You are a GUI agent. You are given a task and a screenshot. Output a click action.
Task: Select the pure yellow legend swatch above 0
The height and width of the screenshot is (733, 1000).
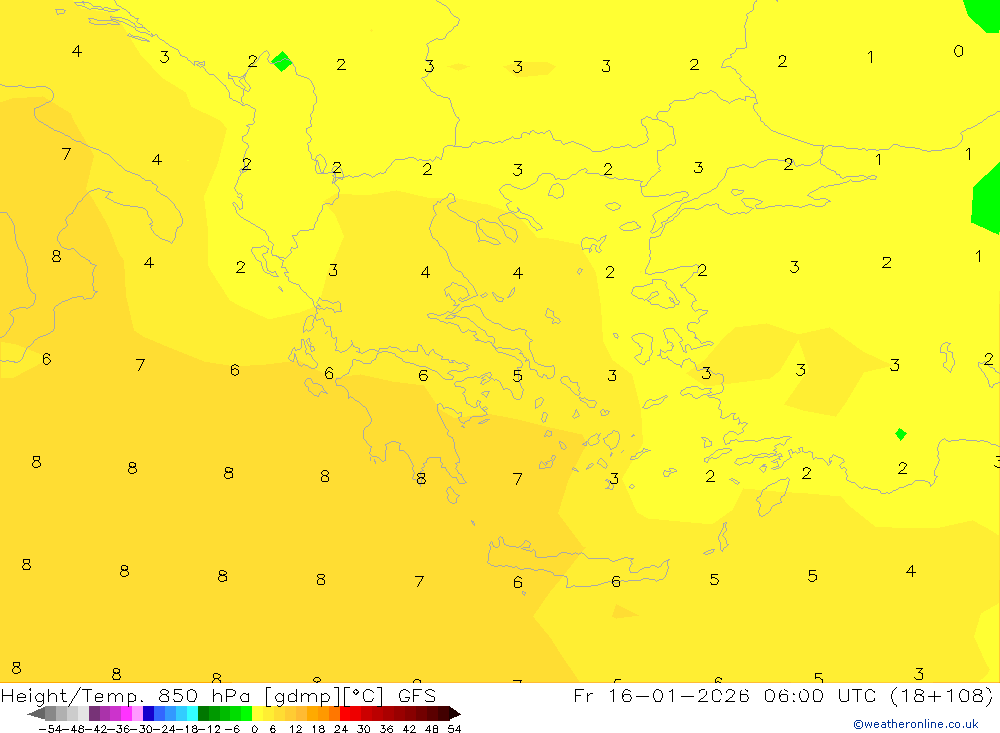pos(257,714)
